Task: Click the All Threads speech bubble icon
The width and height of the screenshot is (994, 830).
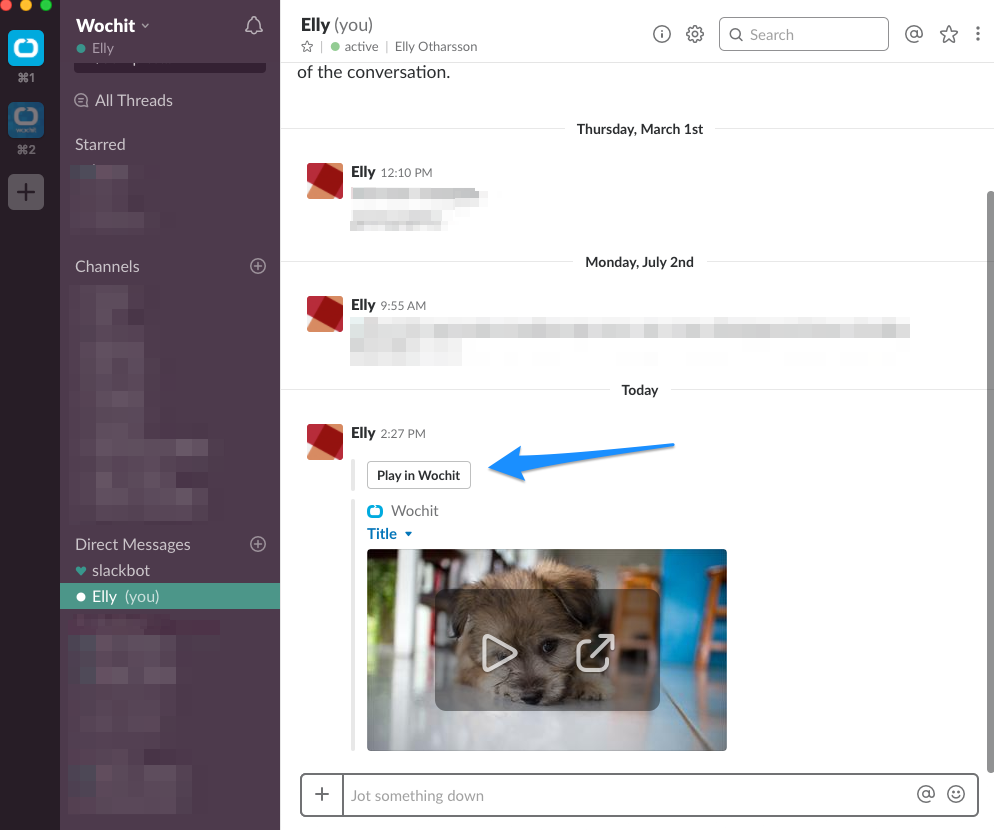Action: [81, 100]
